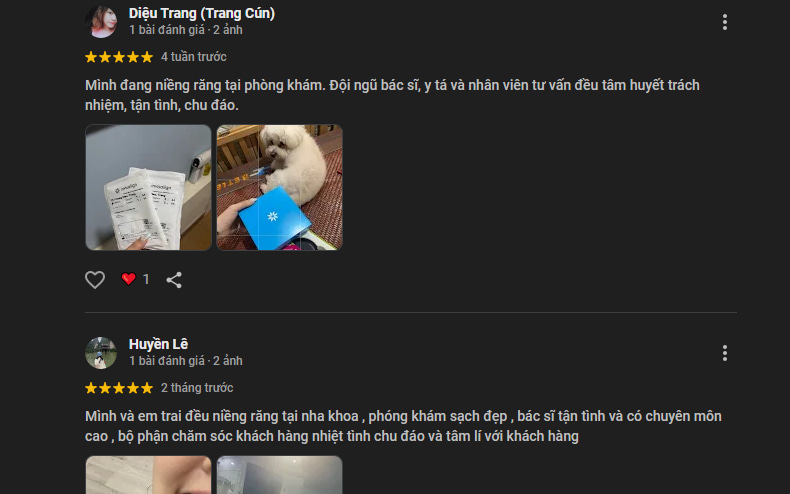
Task: Click the five-star rating on Huyền Lê's review
Action: coord(119,388)
